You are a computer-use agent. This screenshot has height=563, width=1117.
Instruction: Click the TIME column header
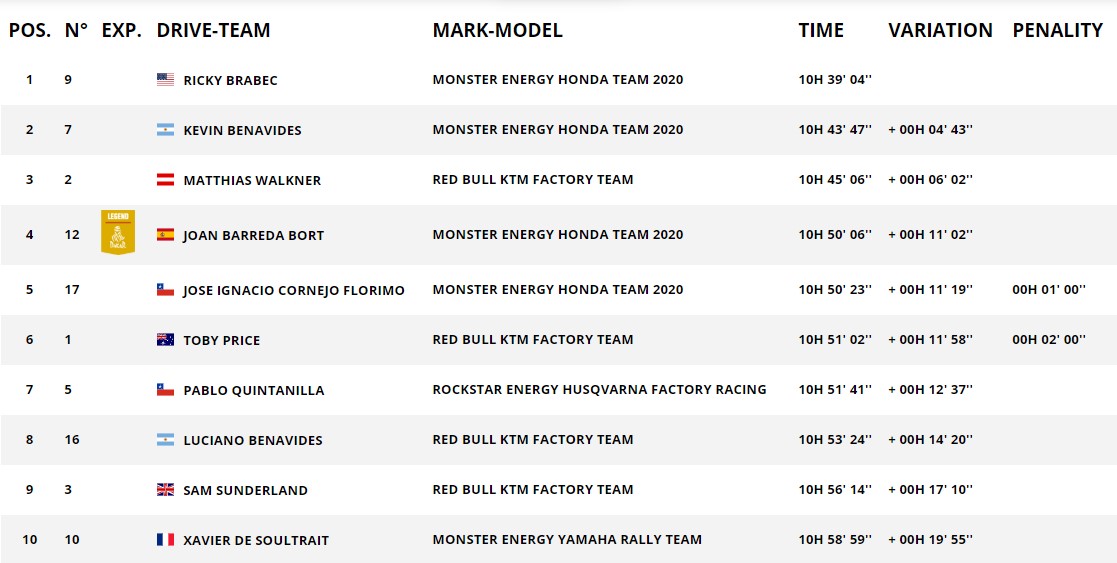click(x=821, y=30)
